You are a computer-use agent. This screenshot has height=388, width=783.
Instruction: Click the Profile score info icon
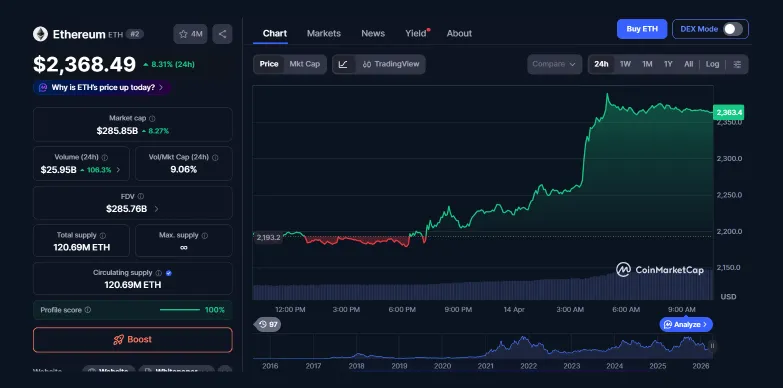(88, 310)
